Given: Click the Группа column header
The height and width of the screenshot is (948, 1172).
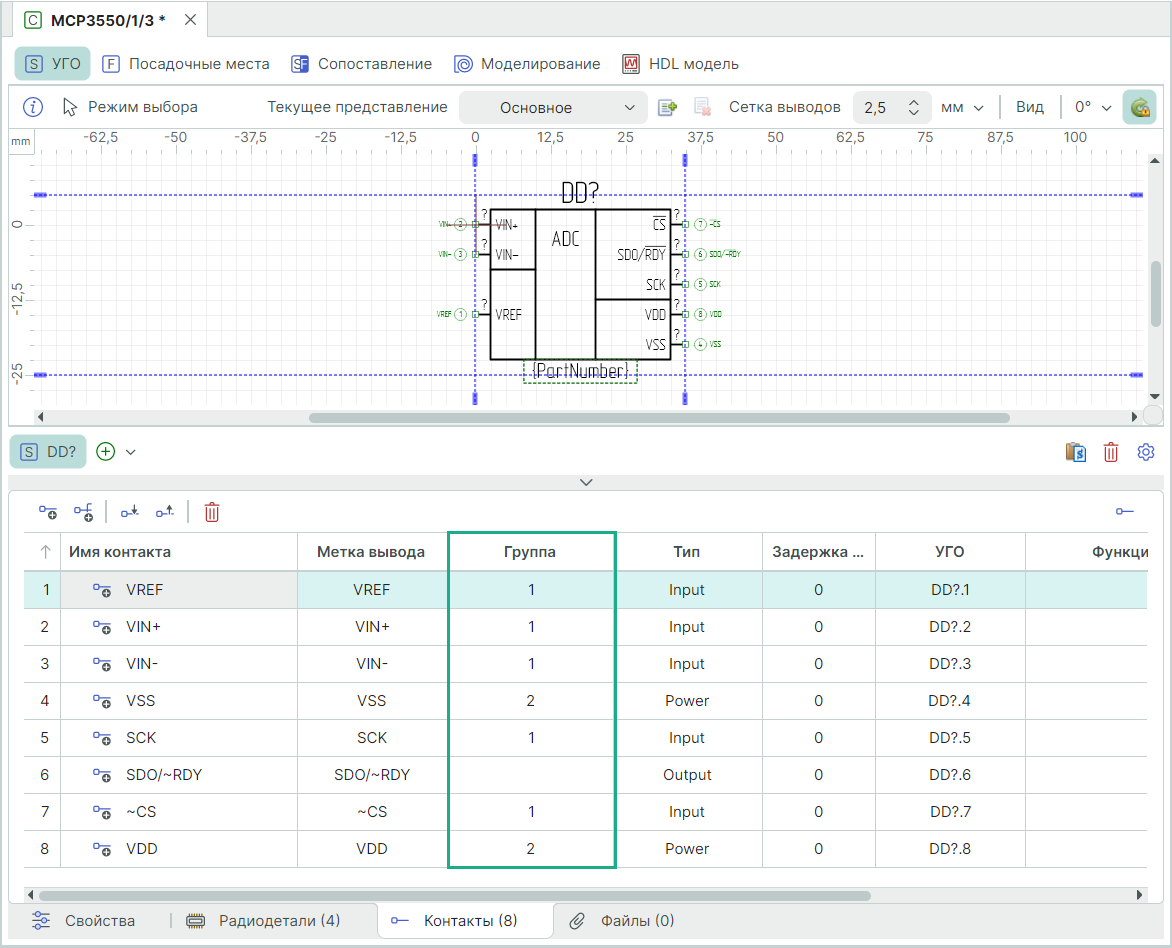Looking at the screenshot, I should (530, 552).
